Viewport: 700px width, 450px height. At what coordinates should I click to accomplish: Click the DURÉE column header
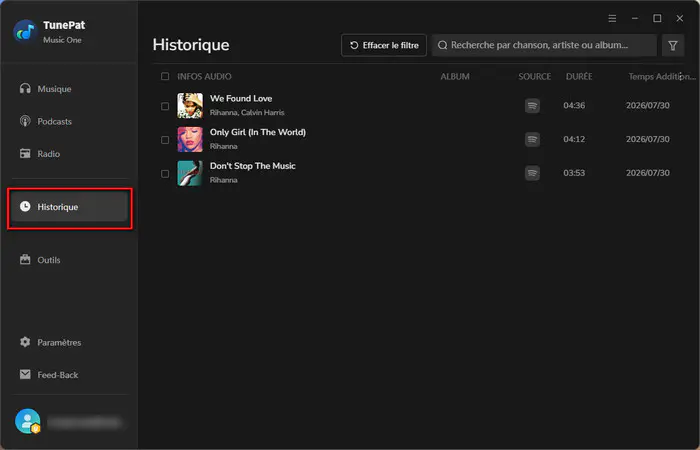(x=579, y=77)
